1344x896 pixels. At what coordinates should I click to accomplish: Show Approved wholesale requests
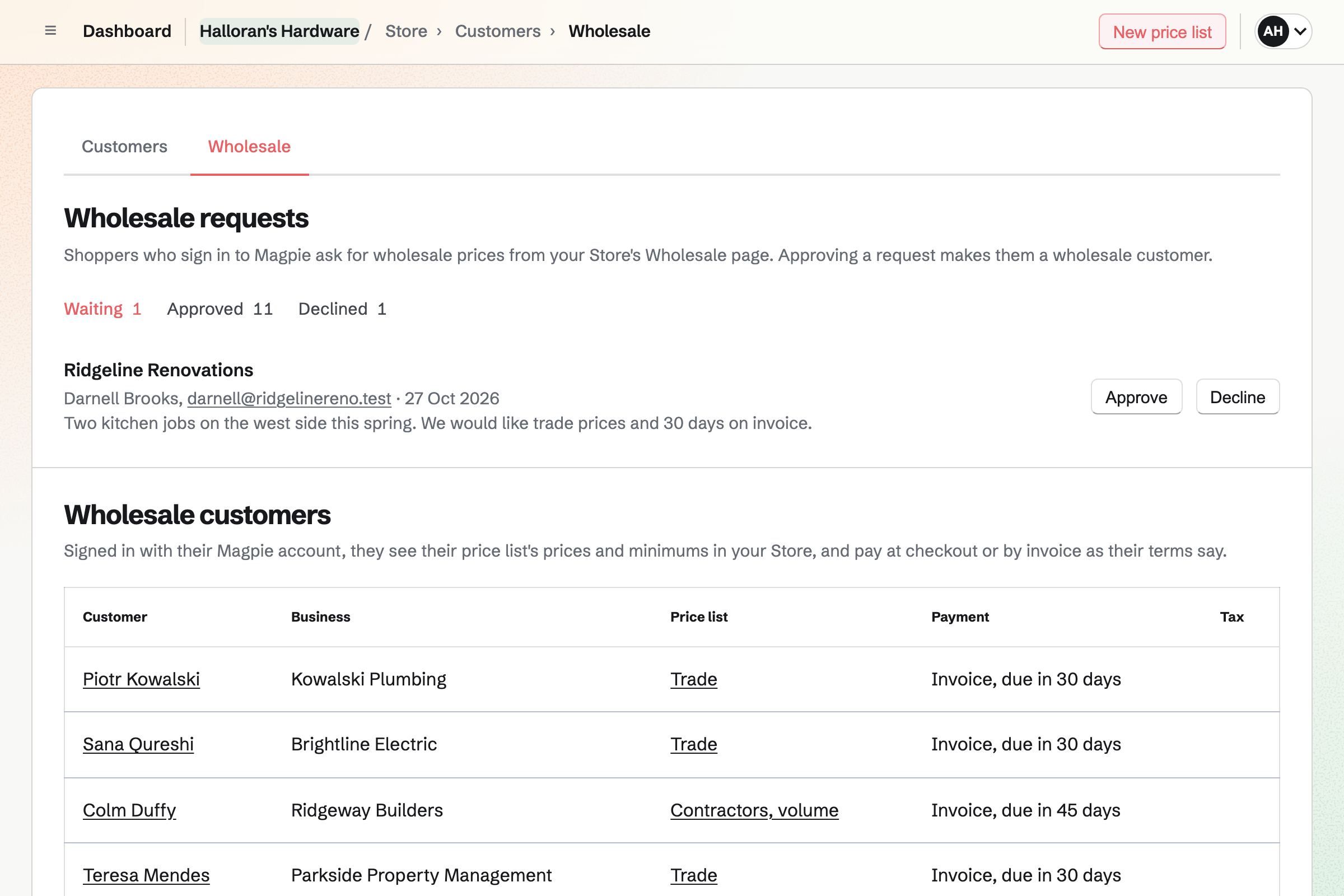pos(220,309)
